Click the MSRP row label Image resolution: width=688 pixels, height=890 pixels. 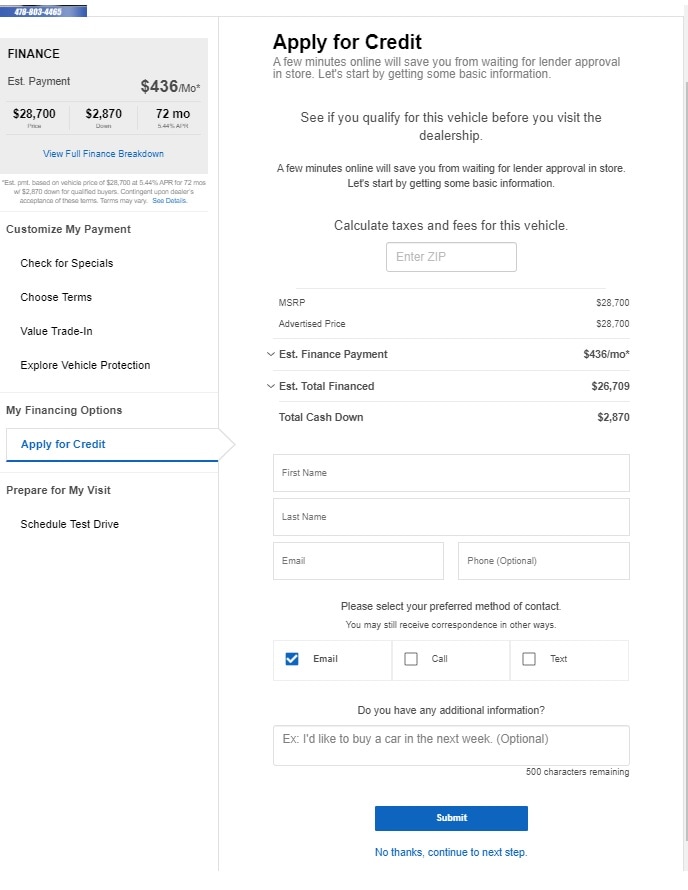(292, 303)
